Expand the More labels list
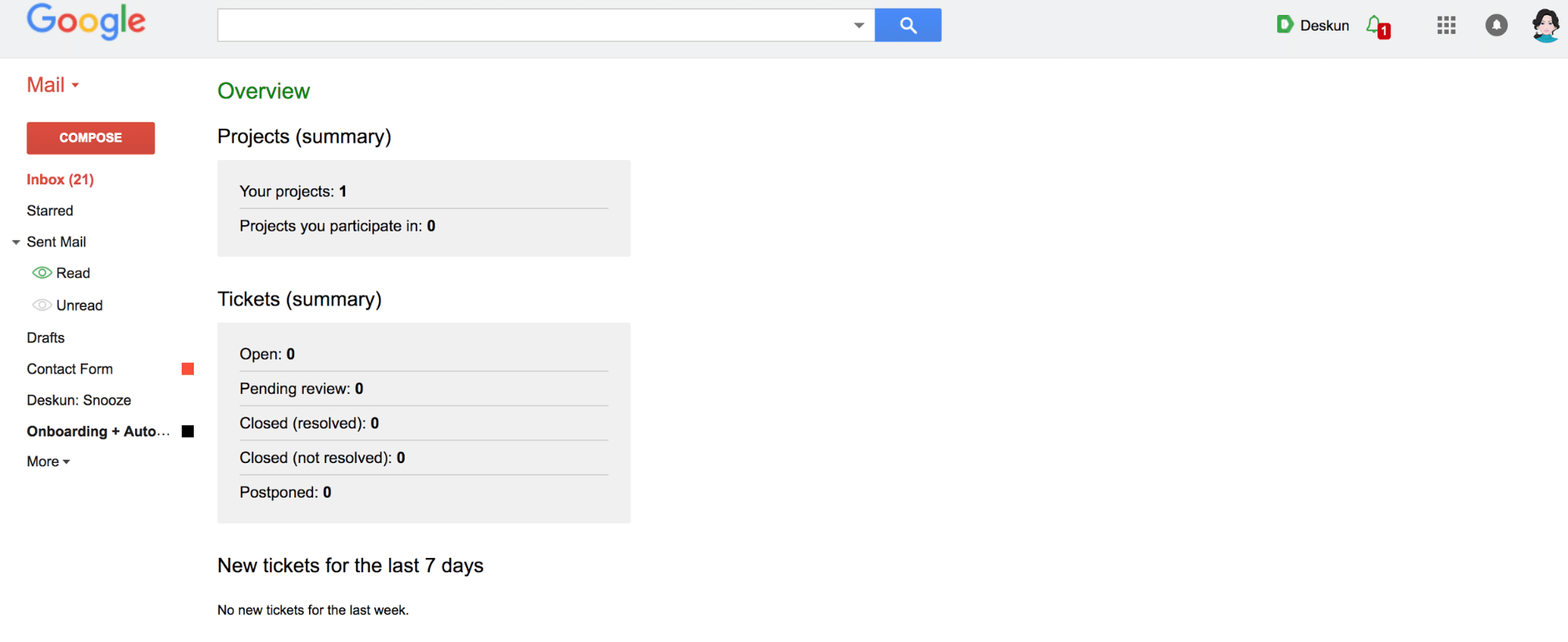 (x=49, y=461)
